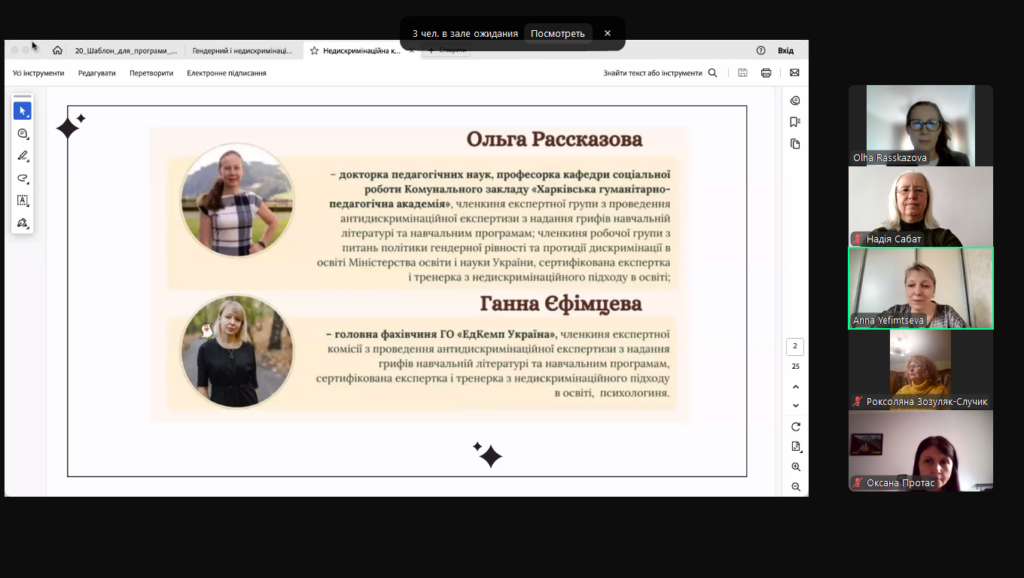
Task: Select Оксана Протас video thumbnail
Action: [x=920, y=451]
